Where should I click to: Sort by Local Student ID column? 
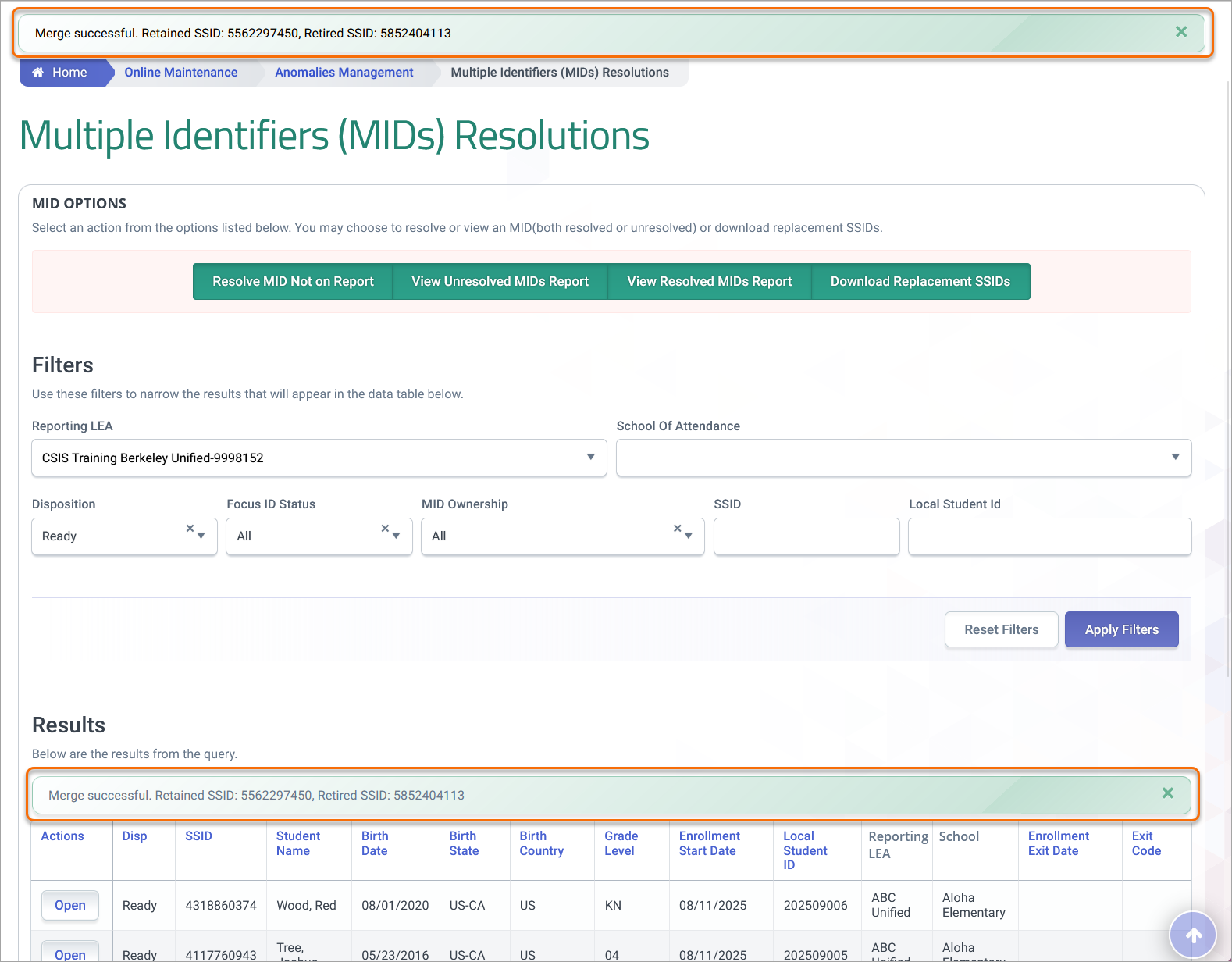point(805,850)
